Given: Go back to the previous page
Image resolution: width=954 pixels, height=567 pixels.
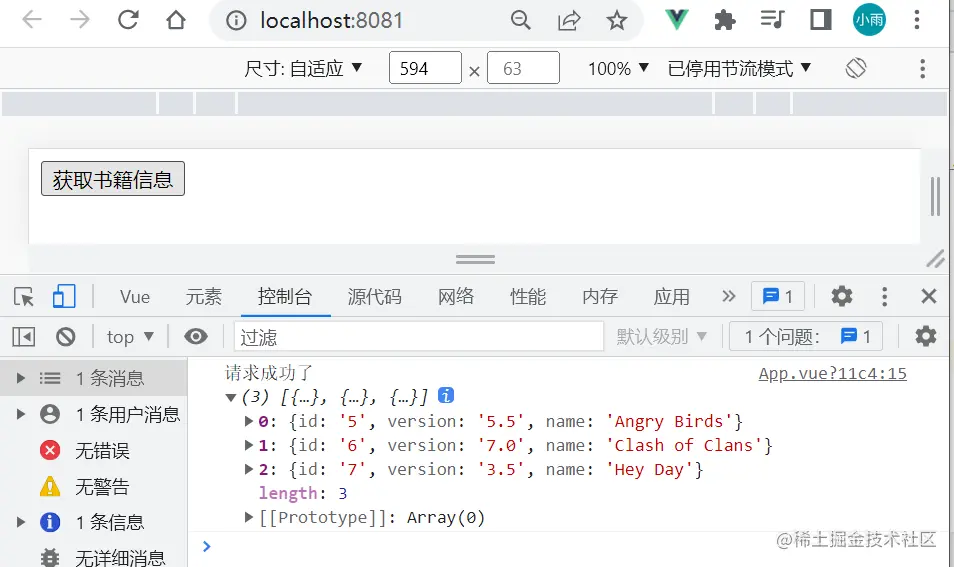Looking at the screenshot, I should (32, 20).
